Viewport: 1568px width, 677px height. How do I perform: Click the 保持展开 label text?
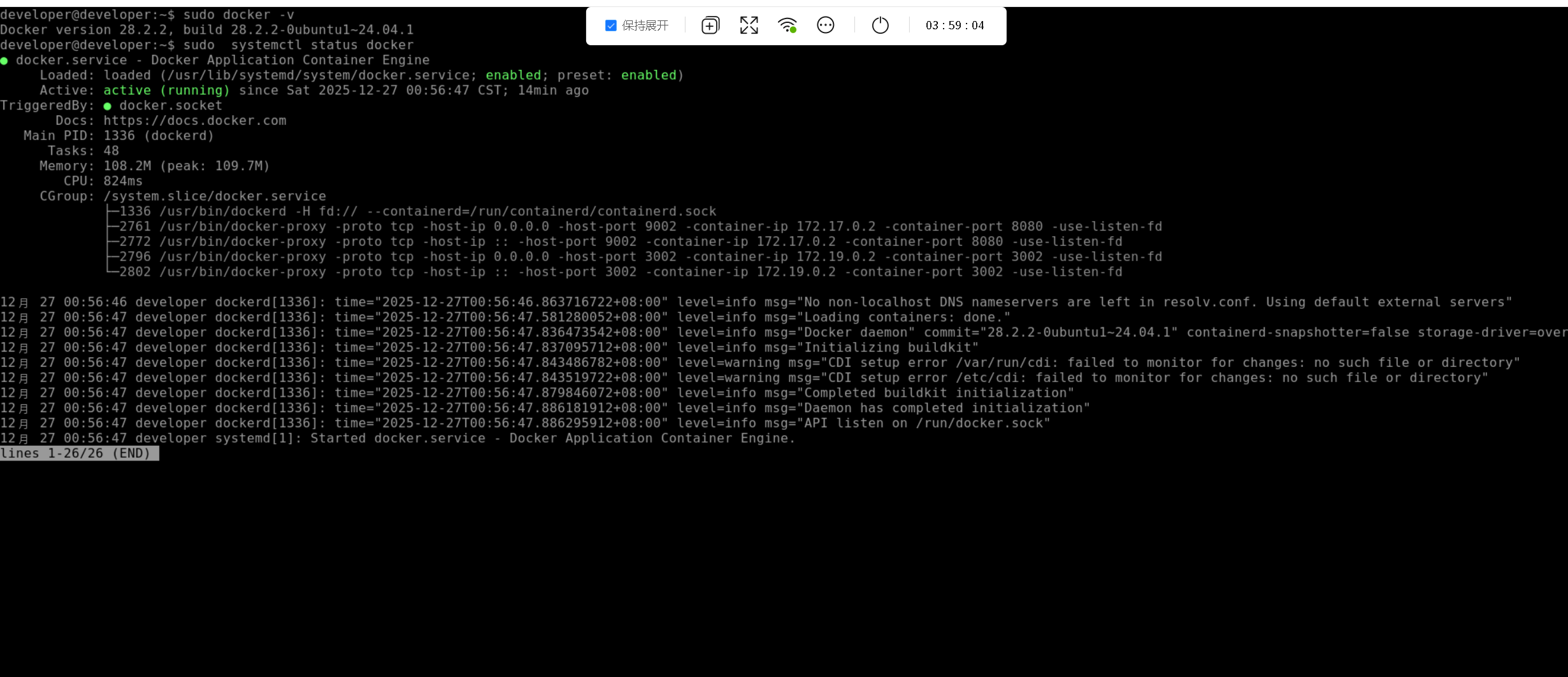click(x=645, y=25)
